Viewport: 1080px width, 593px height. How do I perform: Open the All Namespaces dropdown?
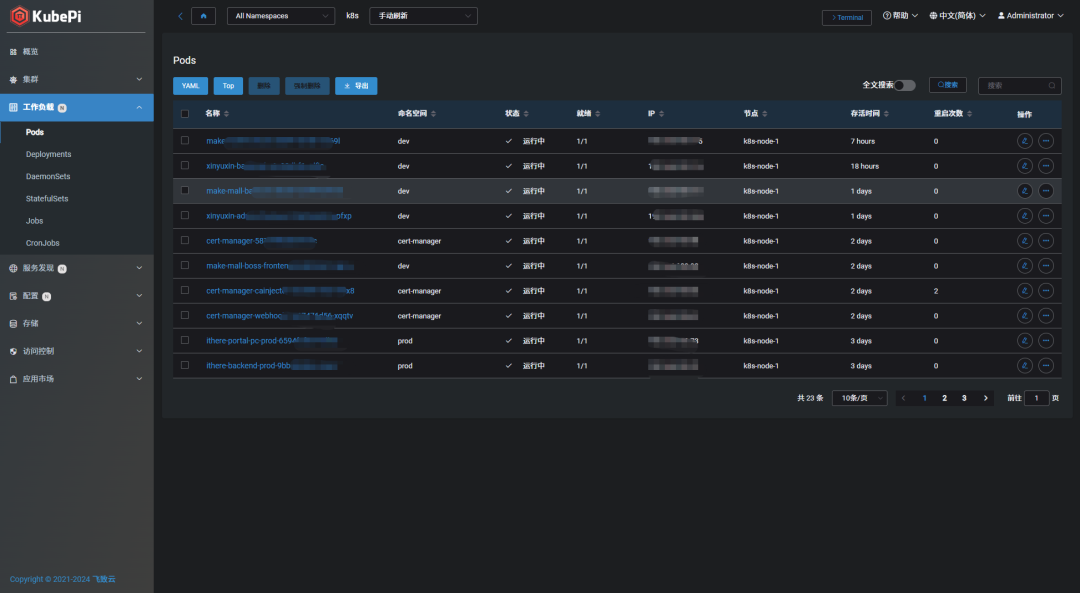(x=281, y=16)
